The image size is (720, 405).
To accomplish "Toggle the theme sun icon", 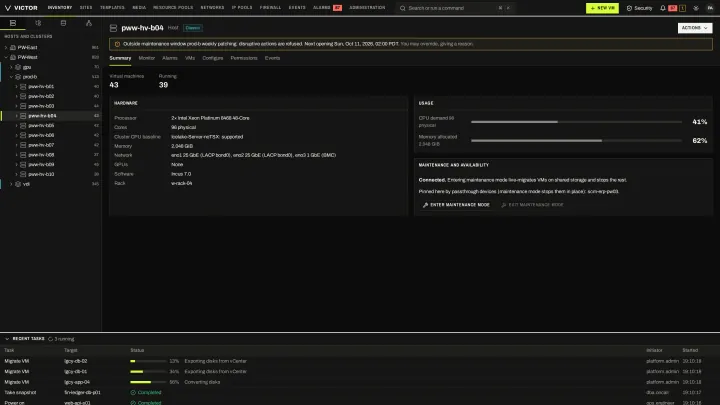I will click(x=696, y=8).
